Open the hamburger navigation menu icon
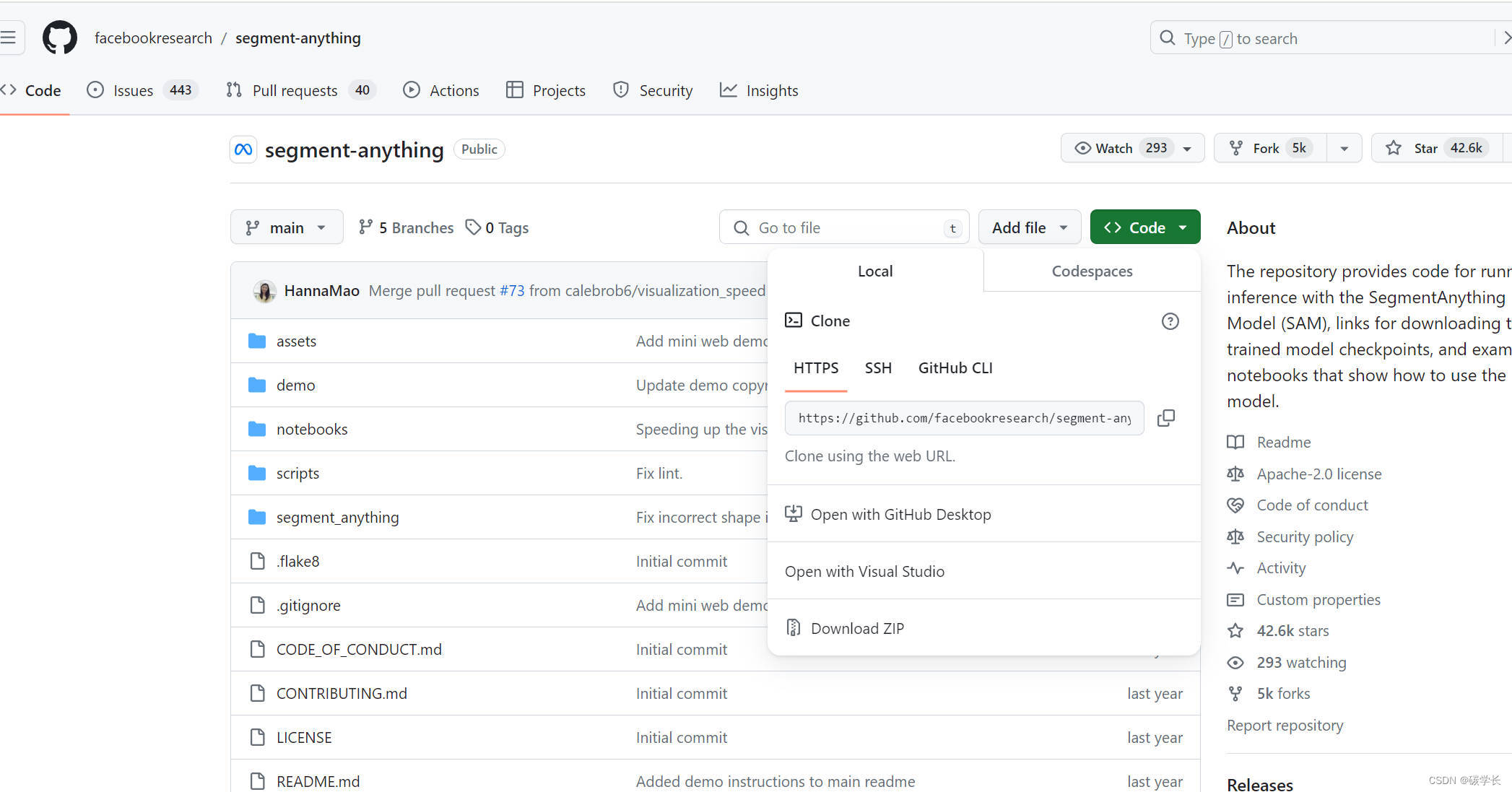1512x792 pixels. (9, 38)
